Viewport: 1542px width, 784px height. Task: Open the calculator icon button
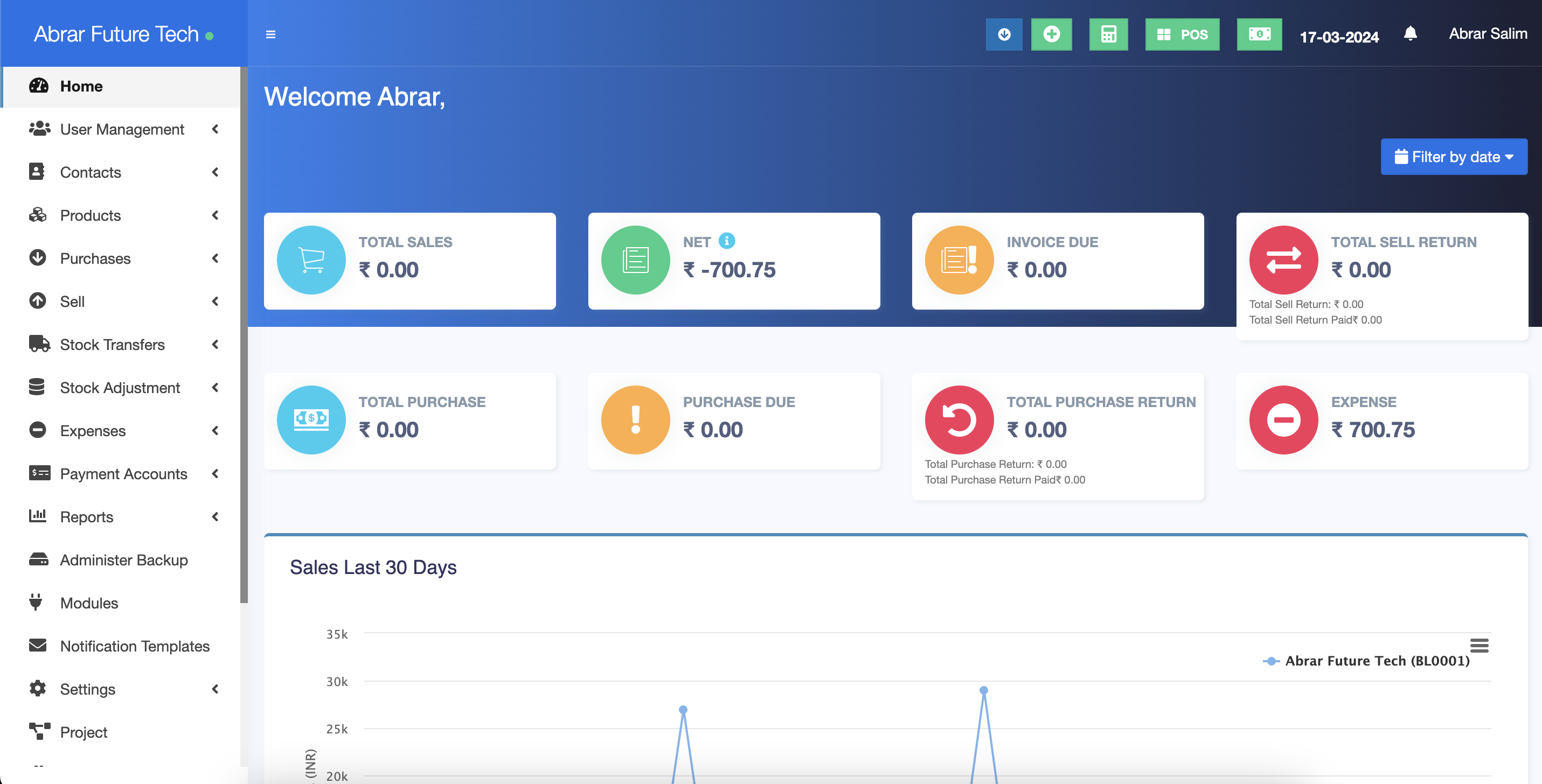coord(1108,34)
